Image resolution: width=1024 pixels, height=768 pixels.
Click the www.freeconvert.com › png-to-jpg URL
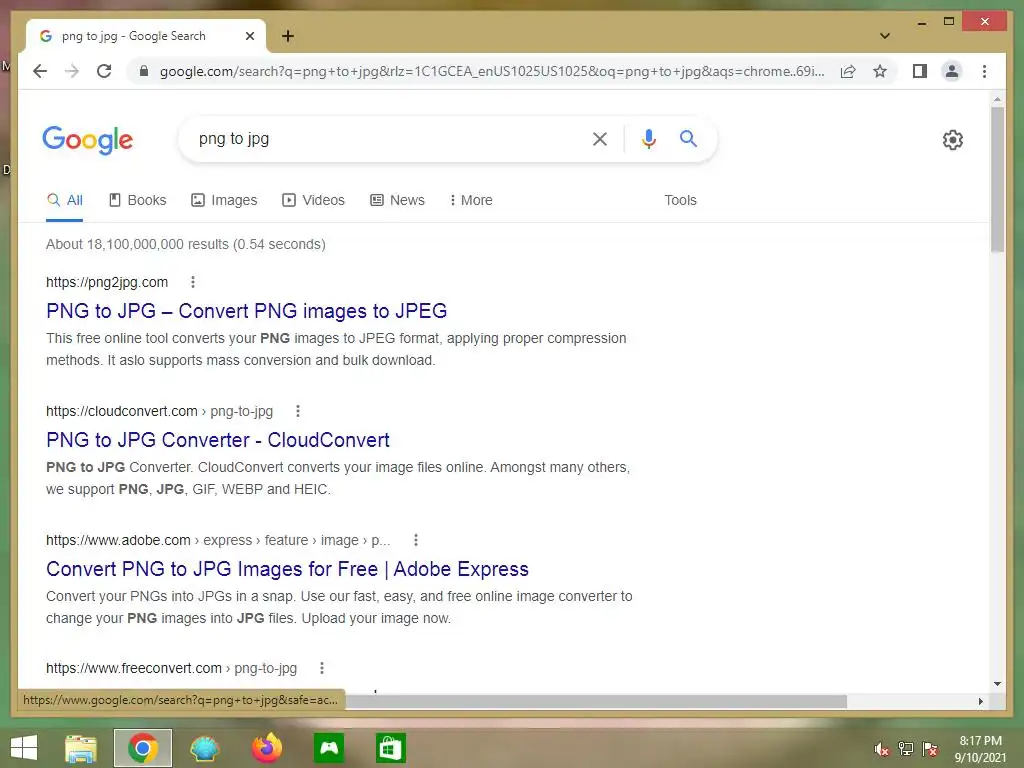[x=171, y=668]
